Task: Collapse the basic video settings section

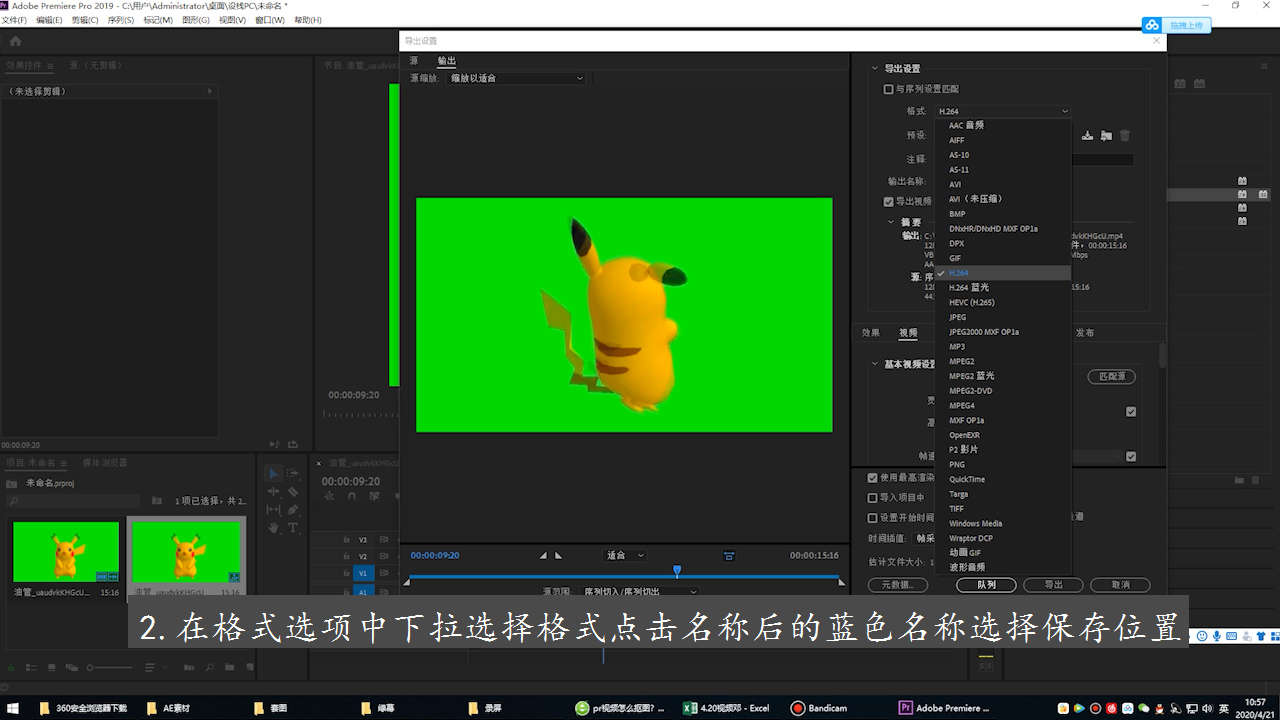Action: point(875,364)
